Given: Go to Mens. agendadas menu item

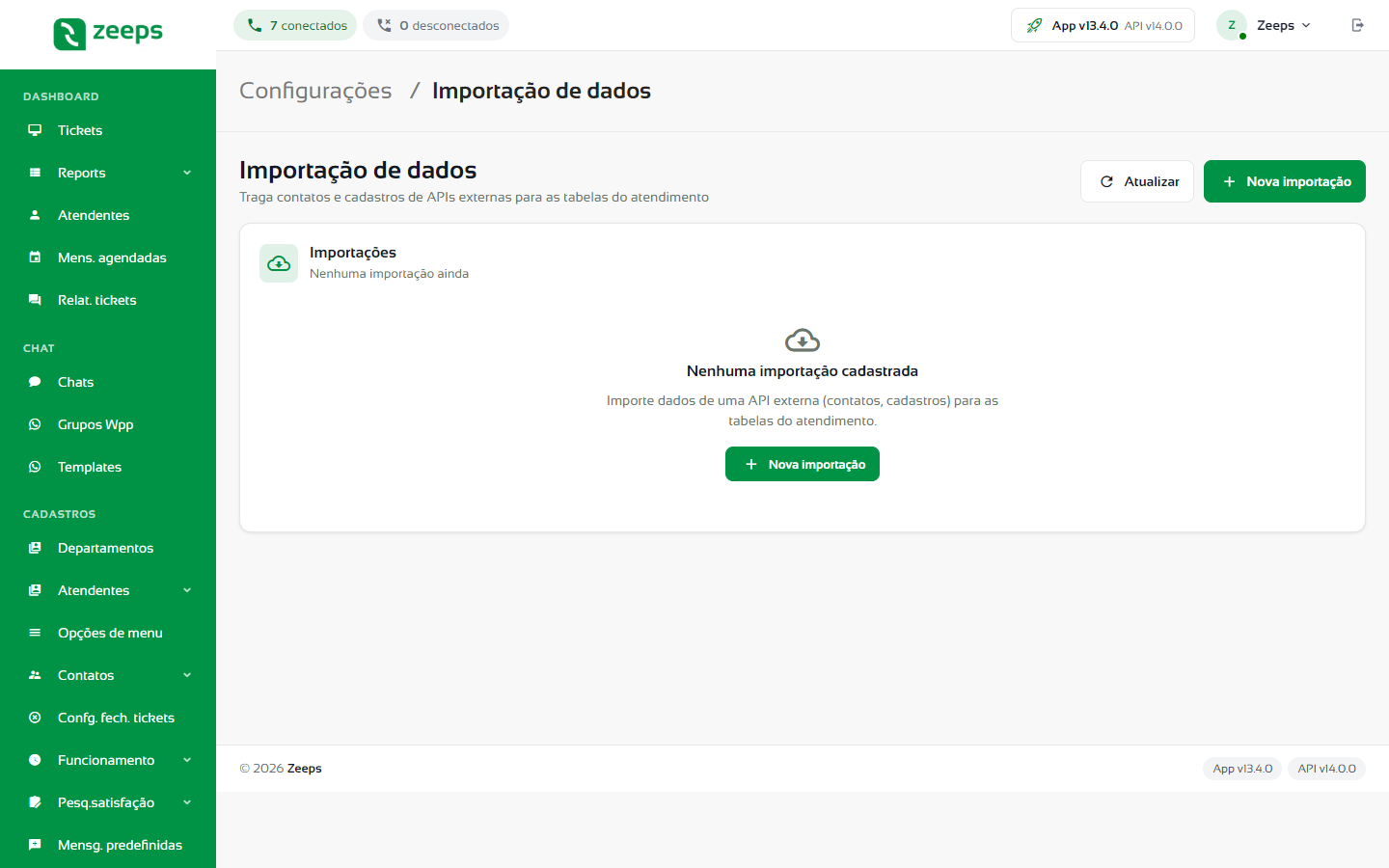Looking at the screenshot, I should pos(108,258).
